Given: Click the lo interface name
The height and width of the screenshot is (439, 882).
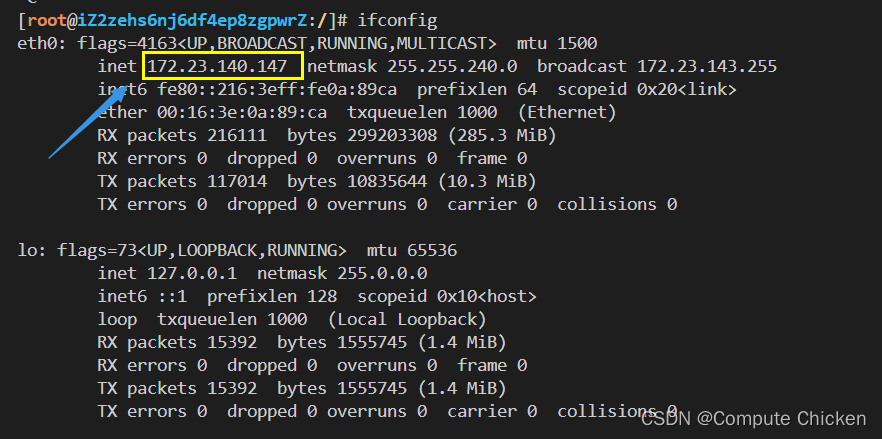Looking at the screenshot, I should (28, 250).
